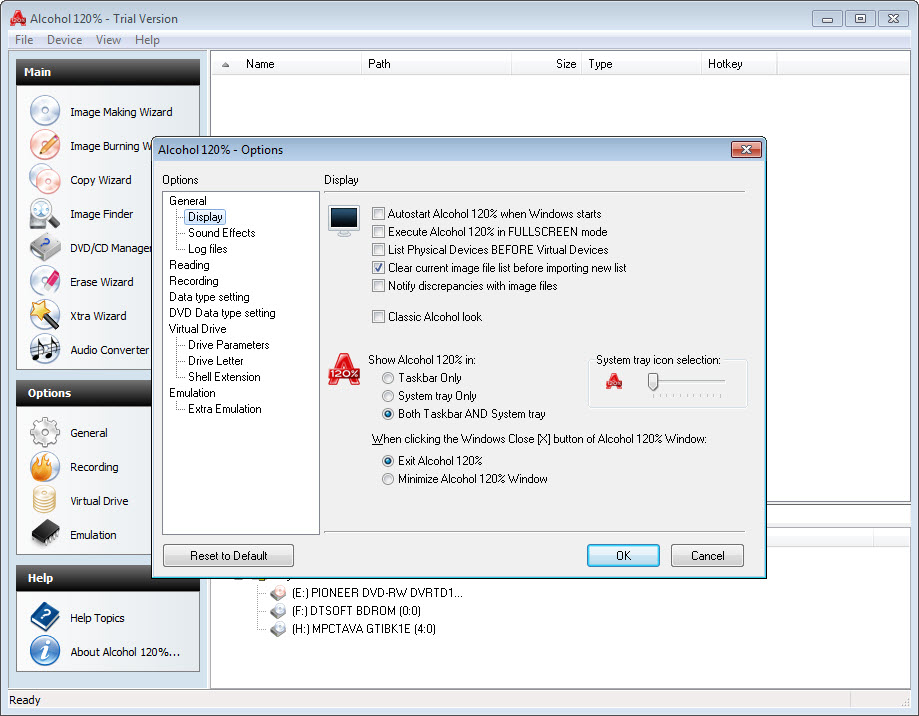Select Emulation in the Options tree
The height and width of the screenshot is (716, 919).
[x=192, y=393]
